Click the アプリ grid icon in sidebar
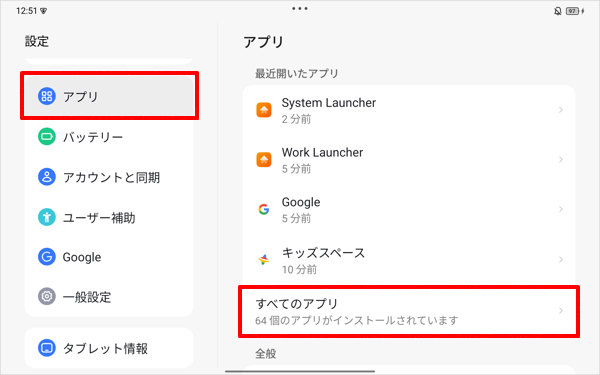 pos(47,96)
